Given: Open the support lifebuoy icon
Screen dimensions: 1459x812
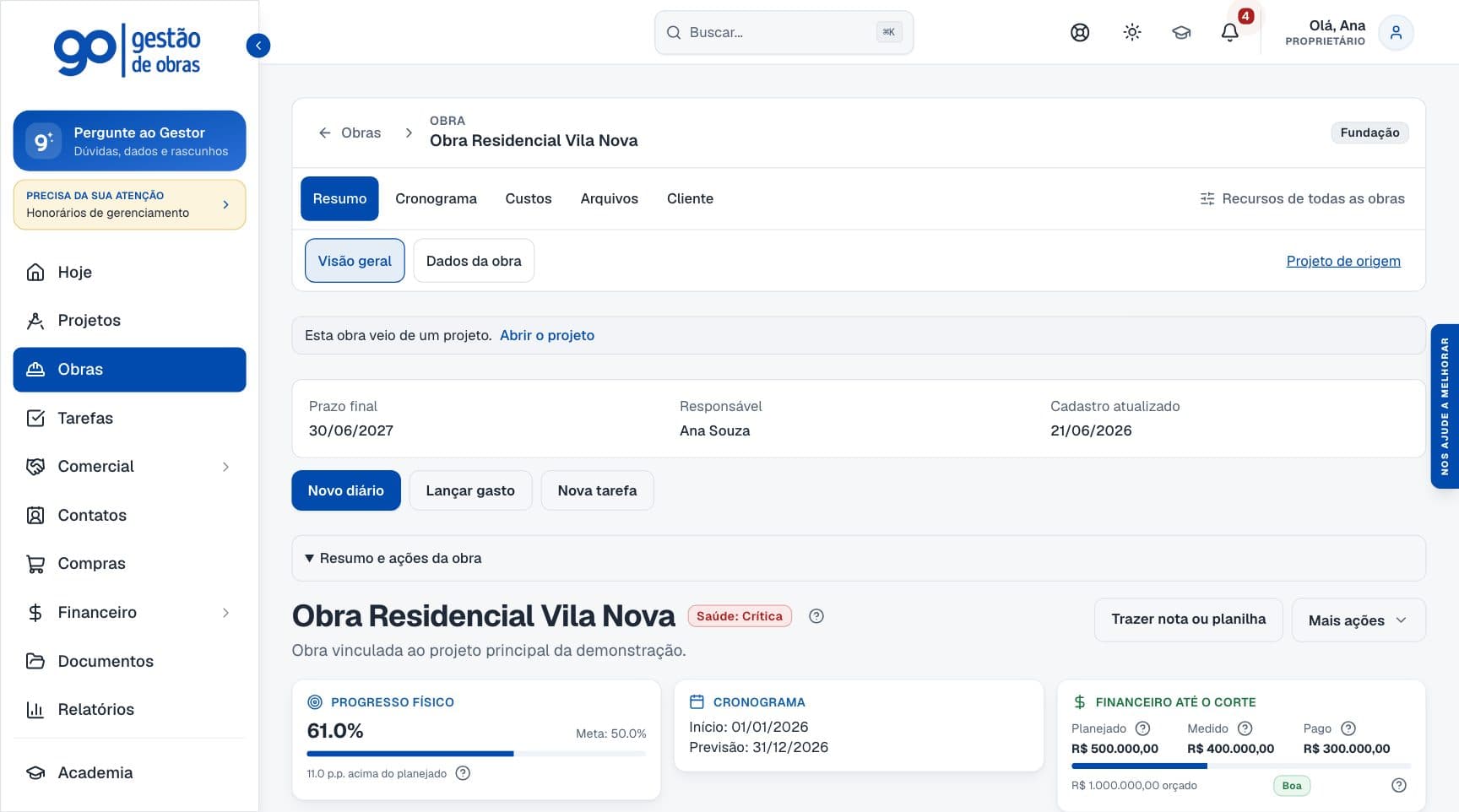Looking at the screenshot, I should [x=1080, y=33].
